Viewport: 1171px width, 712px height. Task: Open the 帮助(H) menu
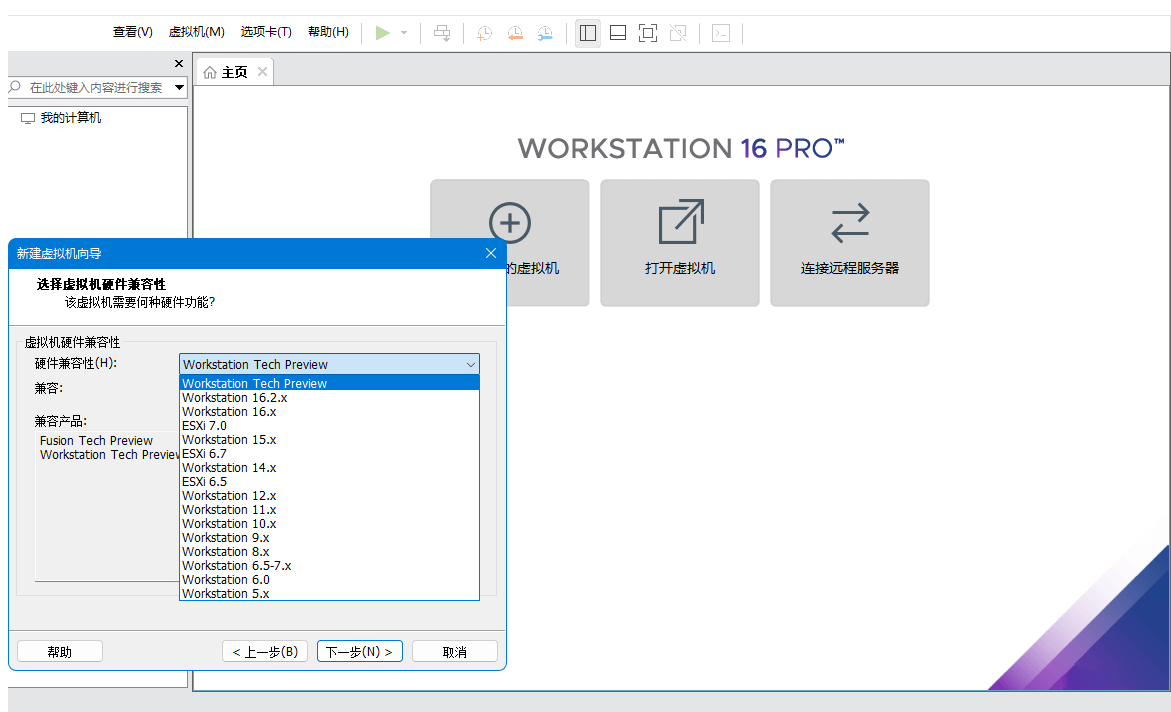[328, 32]
